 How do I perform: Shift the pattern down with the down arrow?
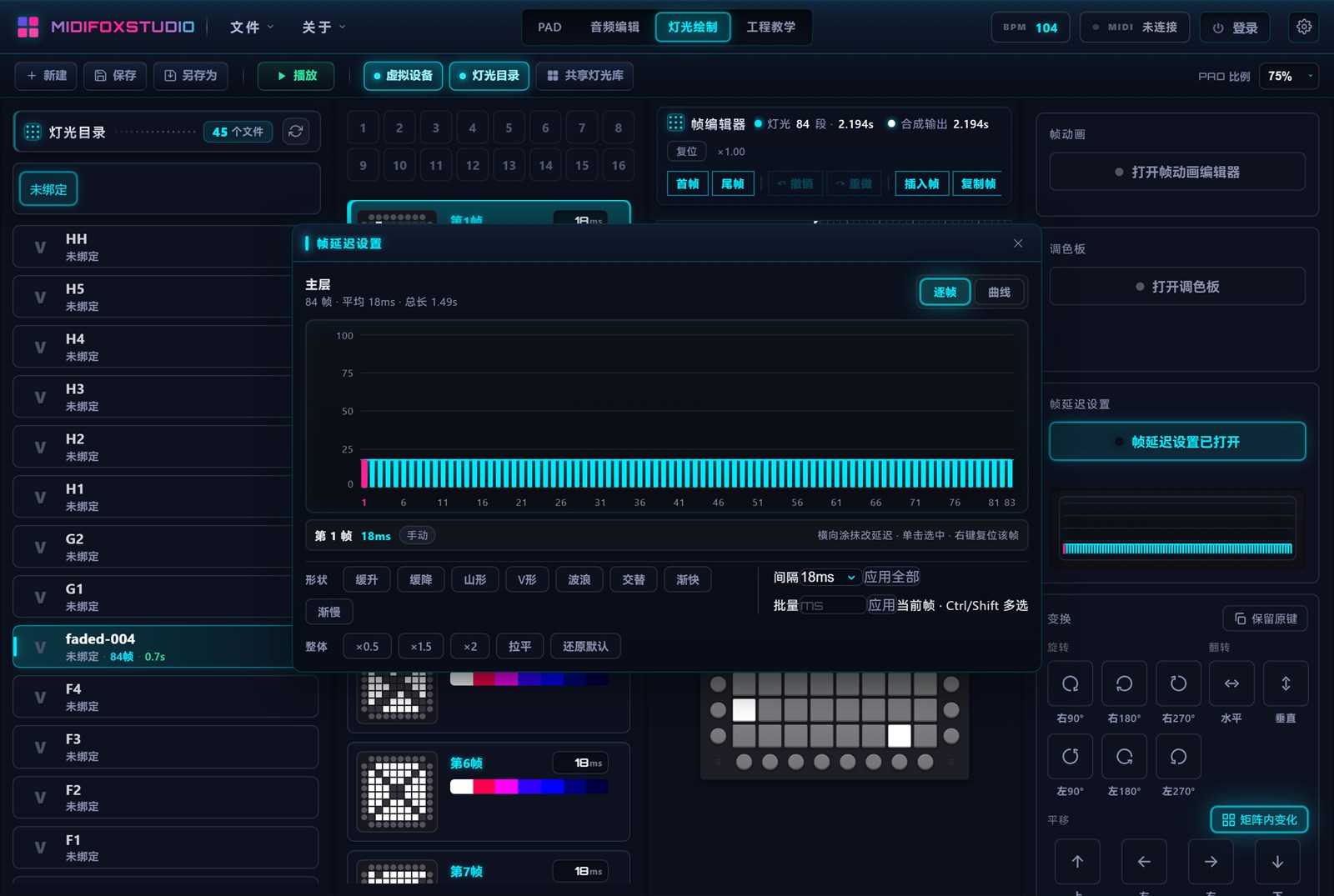point(1277,862)
